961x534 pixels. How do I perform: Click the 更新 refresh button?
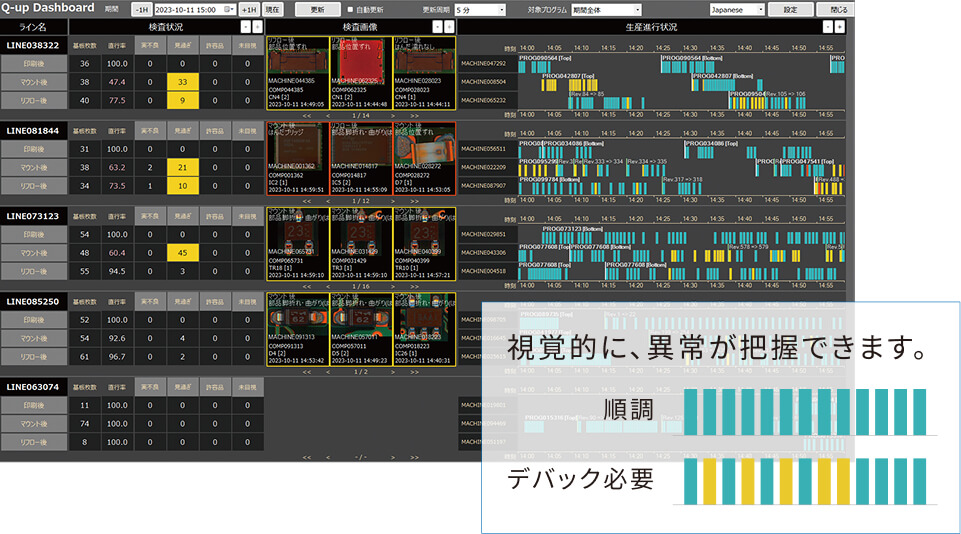pyautogui.click(x=317, y=10)
